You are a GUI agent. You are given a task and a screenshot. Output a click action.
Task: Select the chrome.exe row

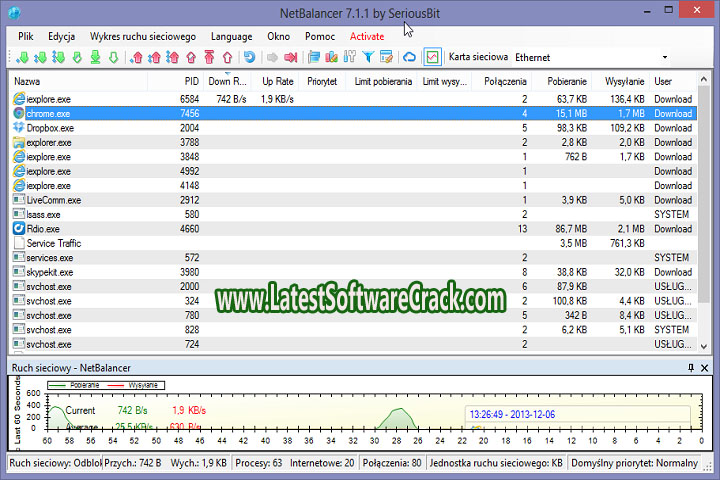click(x=354, y=113)
